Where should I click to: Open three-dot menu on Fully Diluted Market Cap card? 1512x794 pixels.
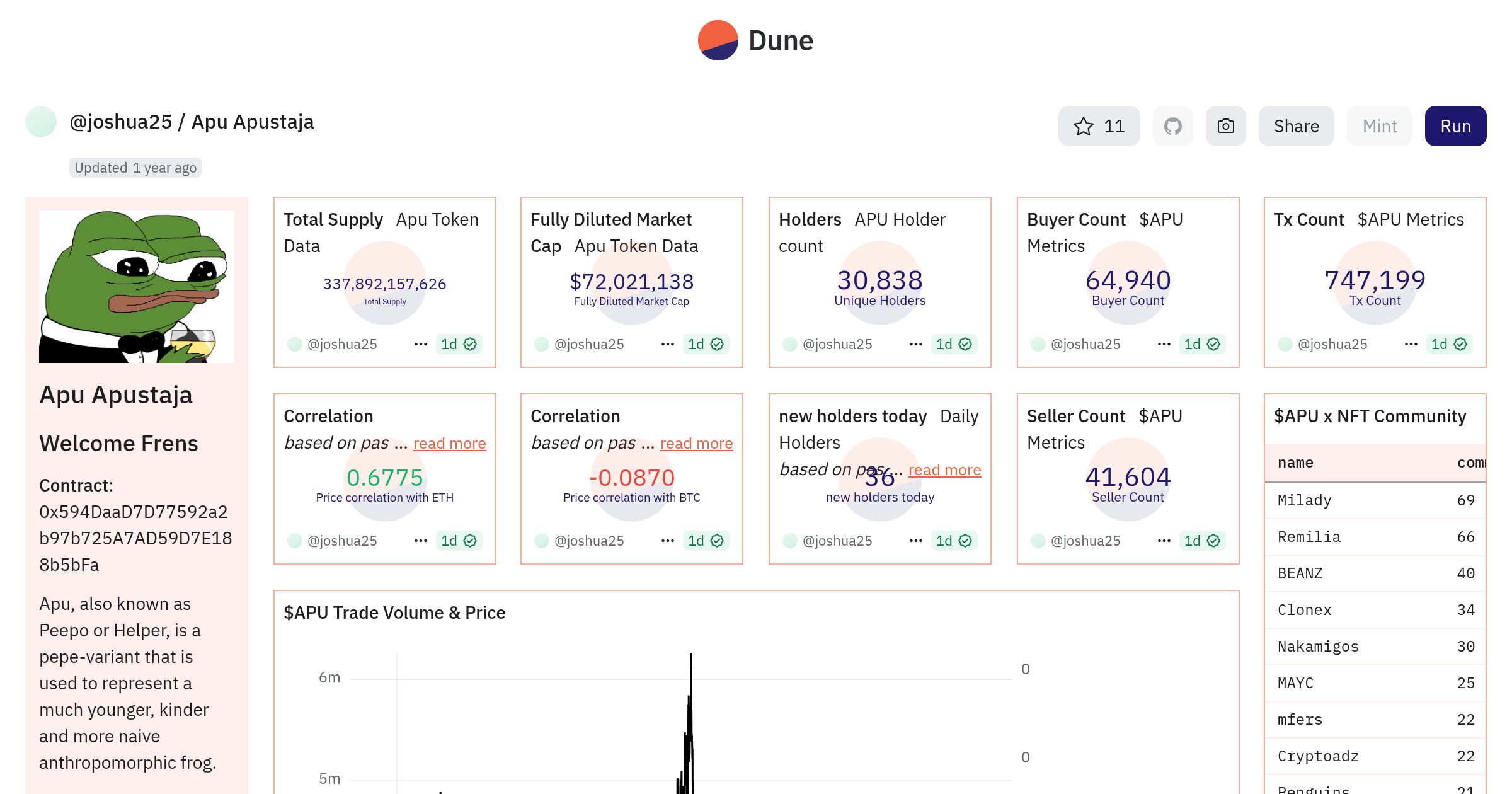667,344
